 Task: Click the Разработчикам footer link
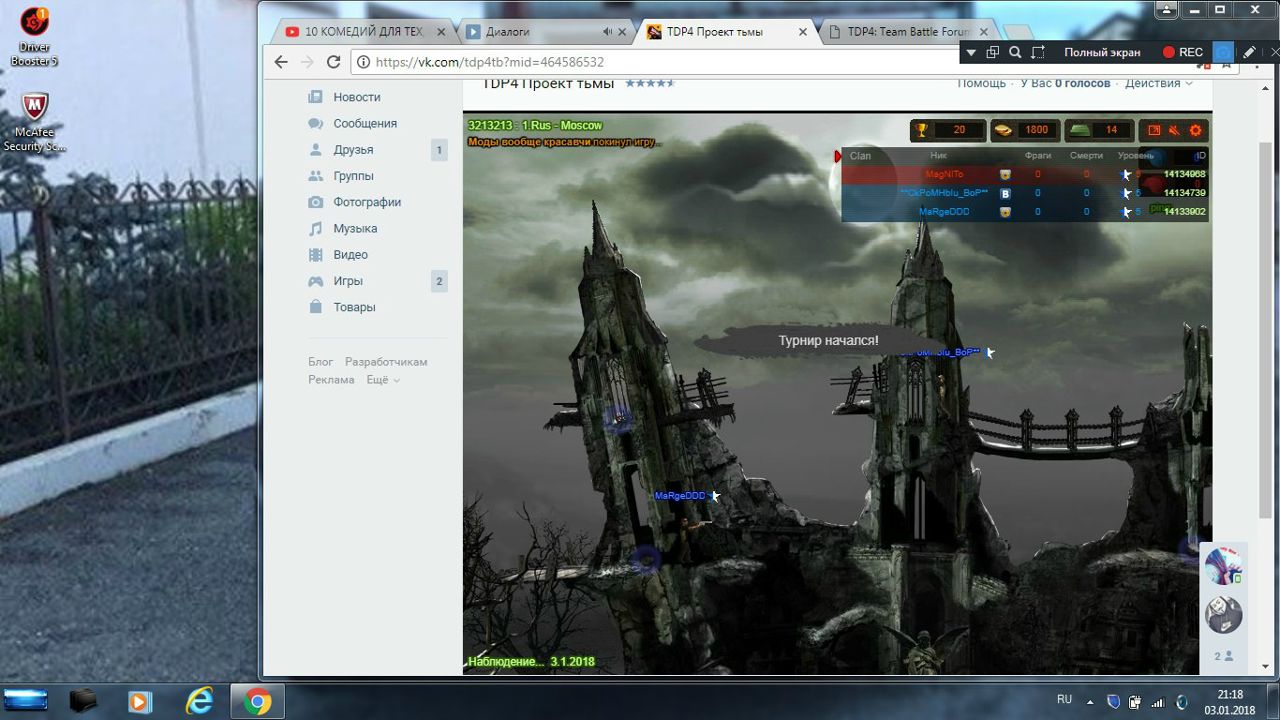385,362
